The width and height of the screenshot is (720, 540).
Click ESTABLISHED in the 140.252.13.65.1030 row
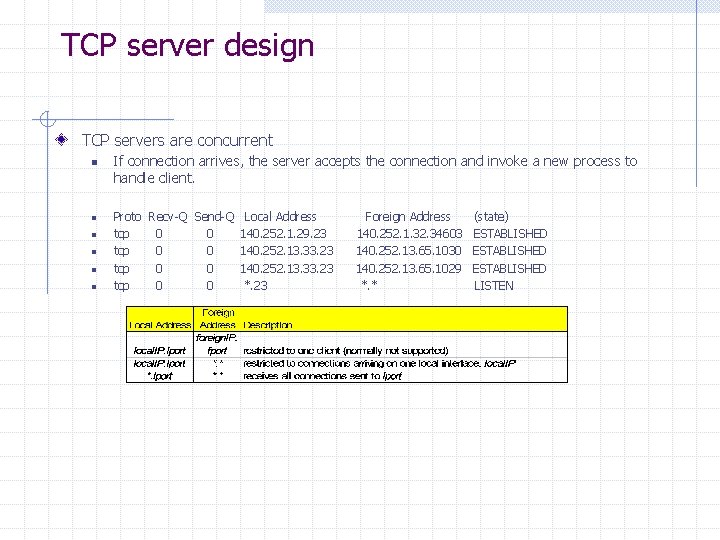(x=509, y=251)
